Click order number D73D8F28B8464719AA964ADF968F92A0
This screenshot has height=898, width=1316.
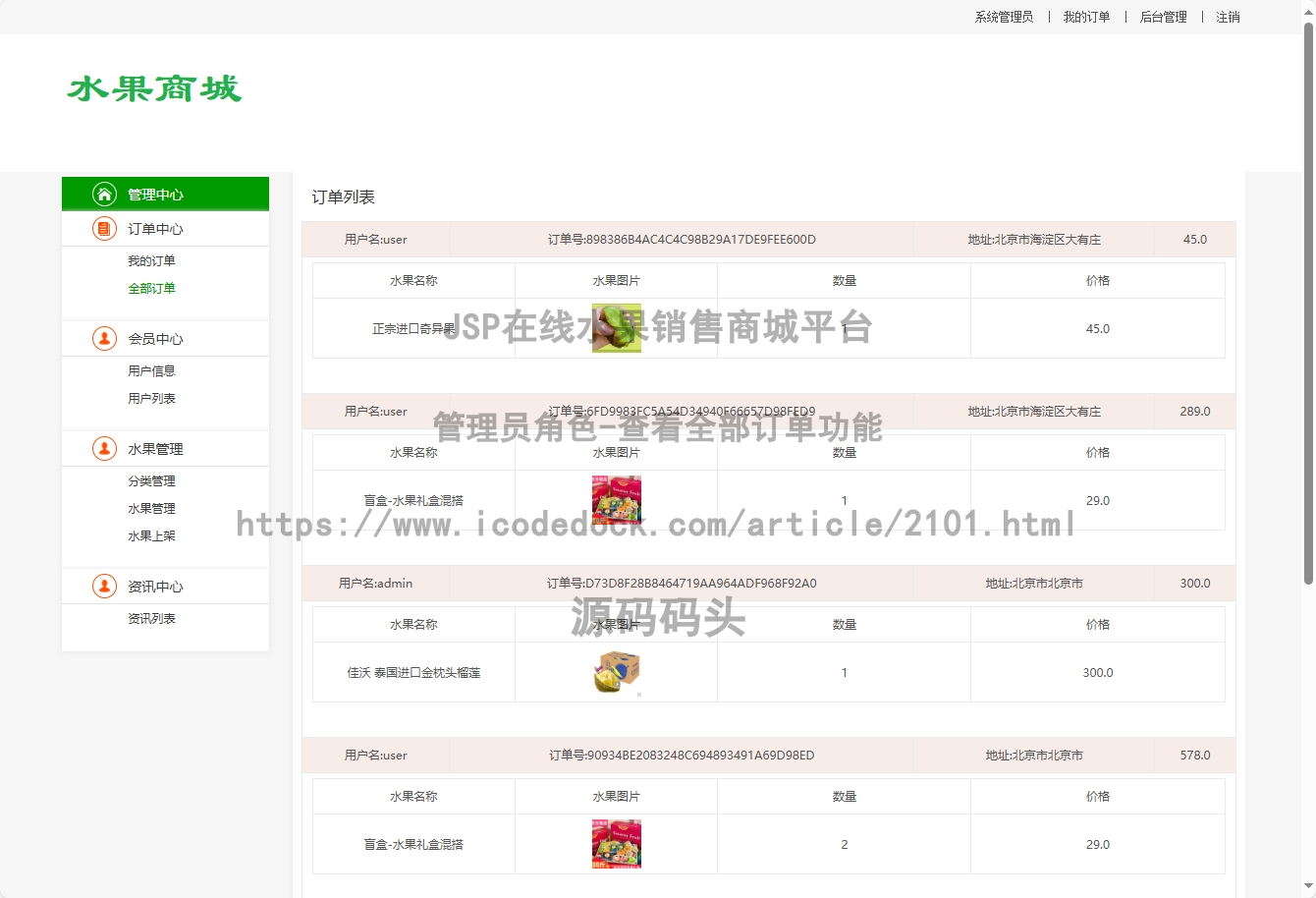click(x=682, y=583)
